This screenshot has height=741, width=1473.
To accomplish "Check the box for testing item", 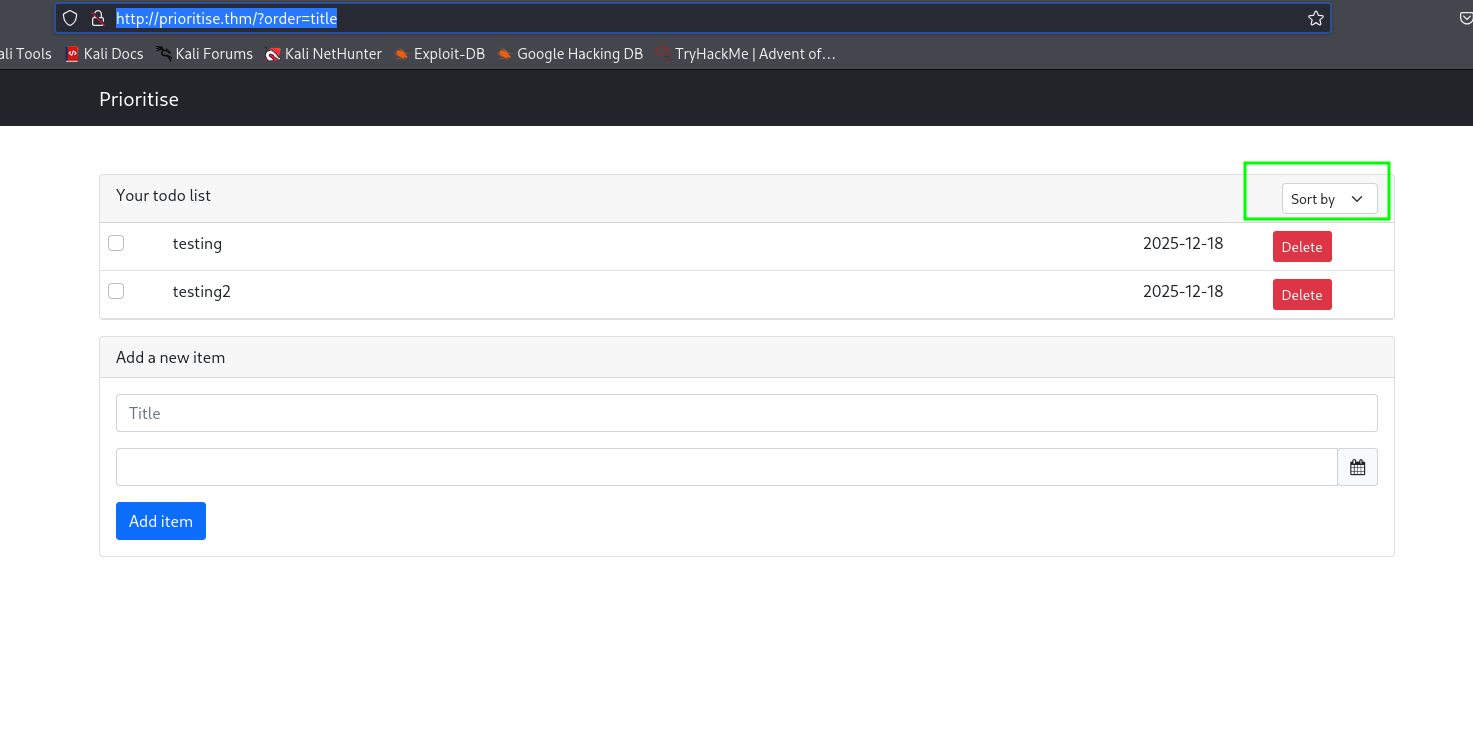I will click(x=116, y=243).
